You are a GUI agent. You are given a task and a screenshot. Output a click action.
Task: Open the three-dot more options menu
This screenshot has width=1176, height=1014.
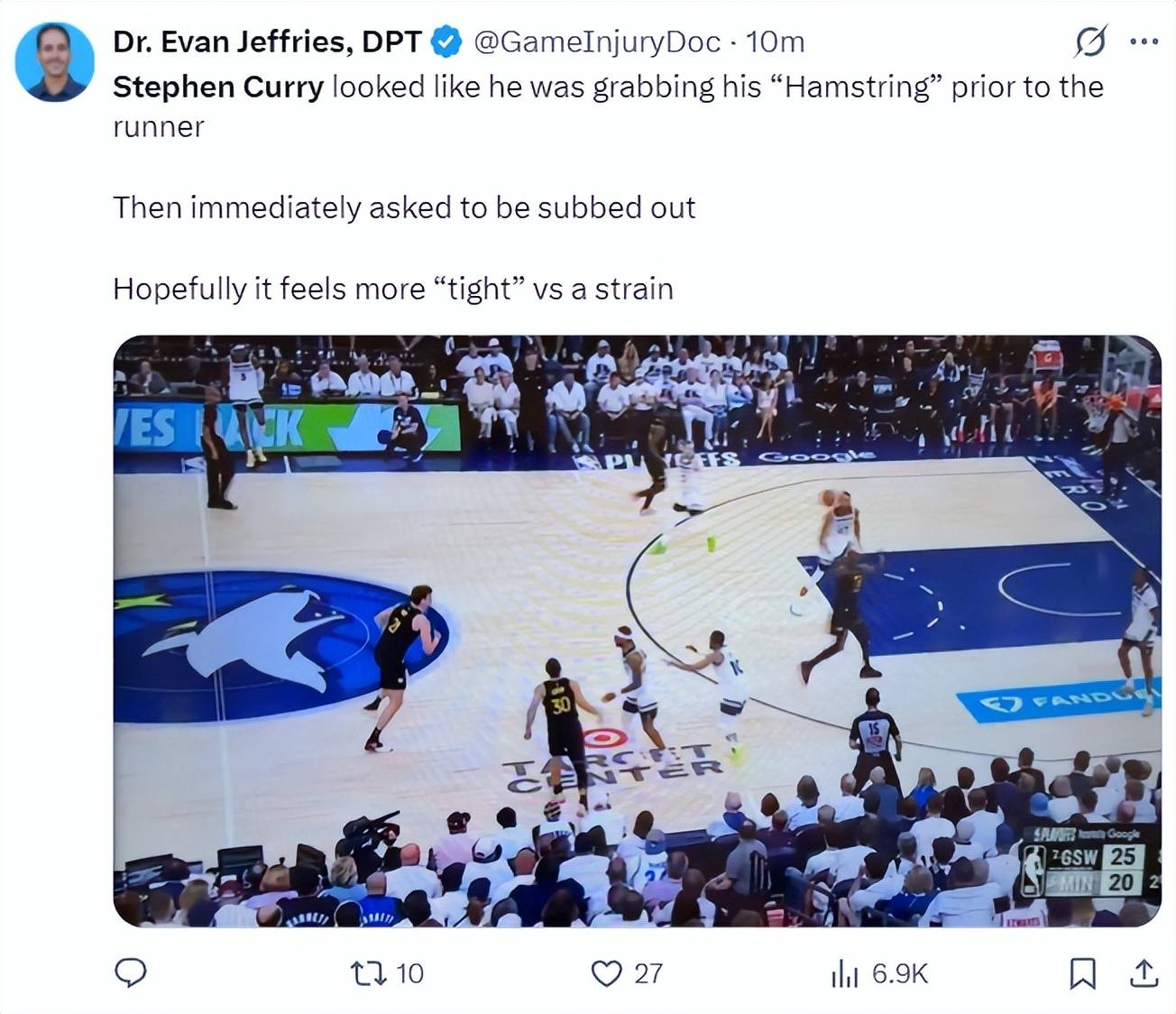[1143, 41]
